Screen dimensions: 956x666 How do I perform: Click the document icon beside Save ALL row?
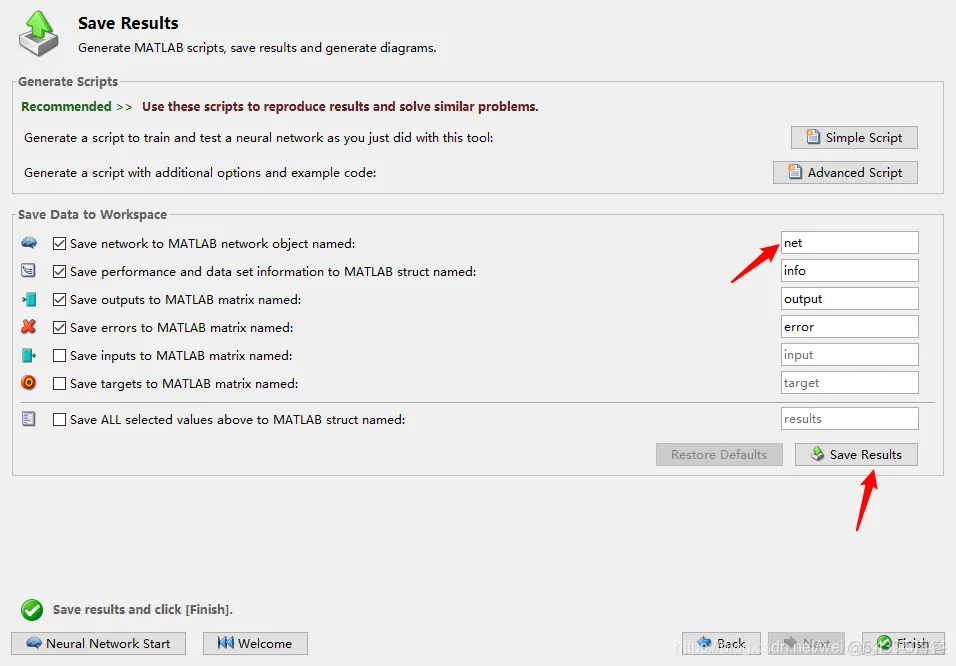(29, 418)
